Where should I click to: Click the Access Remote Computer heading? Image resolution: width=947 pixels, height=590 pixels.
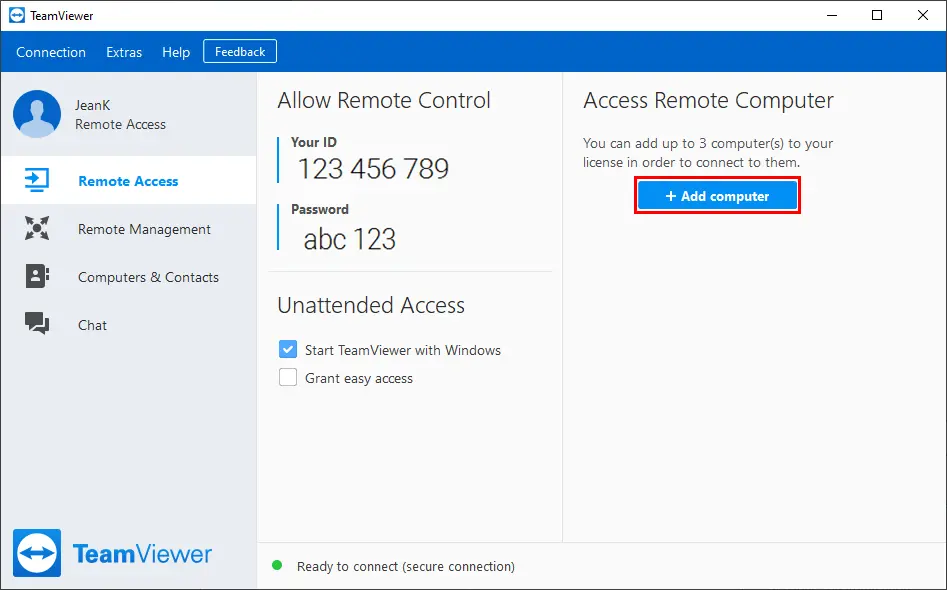coord(708,100)
